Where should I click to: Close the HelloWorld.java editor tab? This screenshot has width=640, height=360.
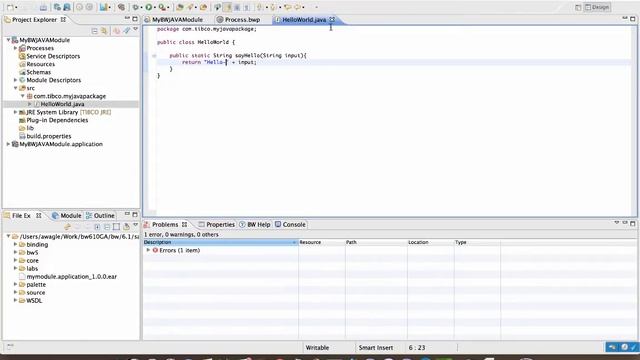point(332,19)
